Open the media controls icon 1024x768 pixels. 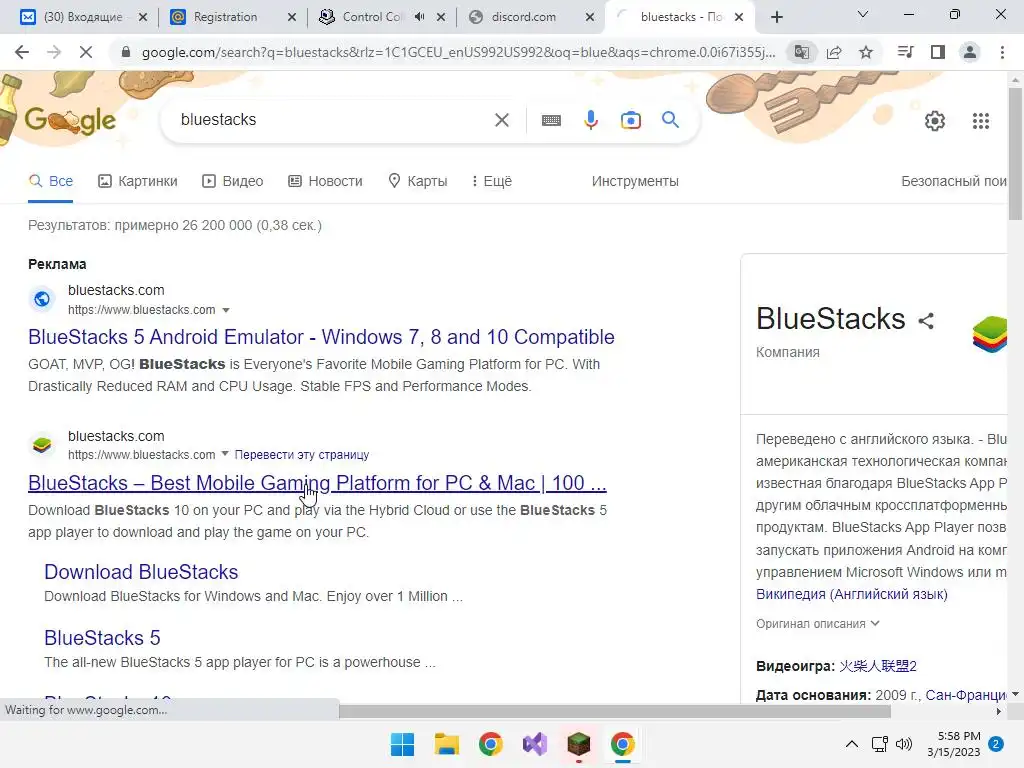coord(905,52)
